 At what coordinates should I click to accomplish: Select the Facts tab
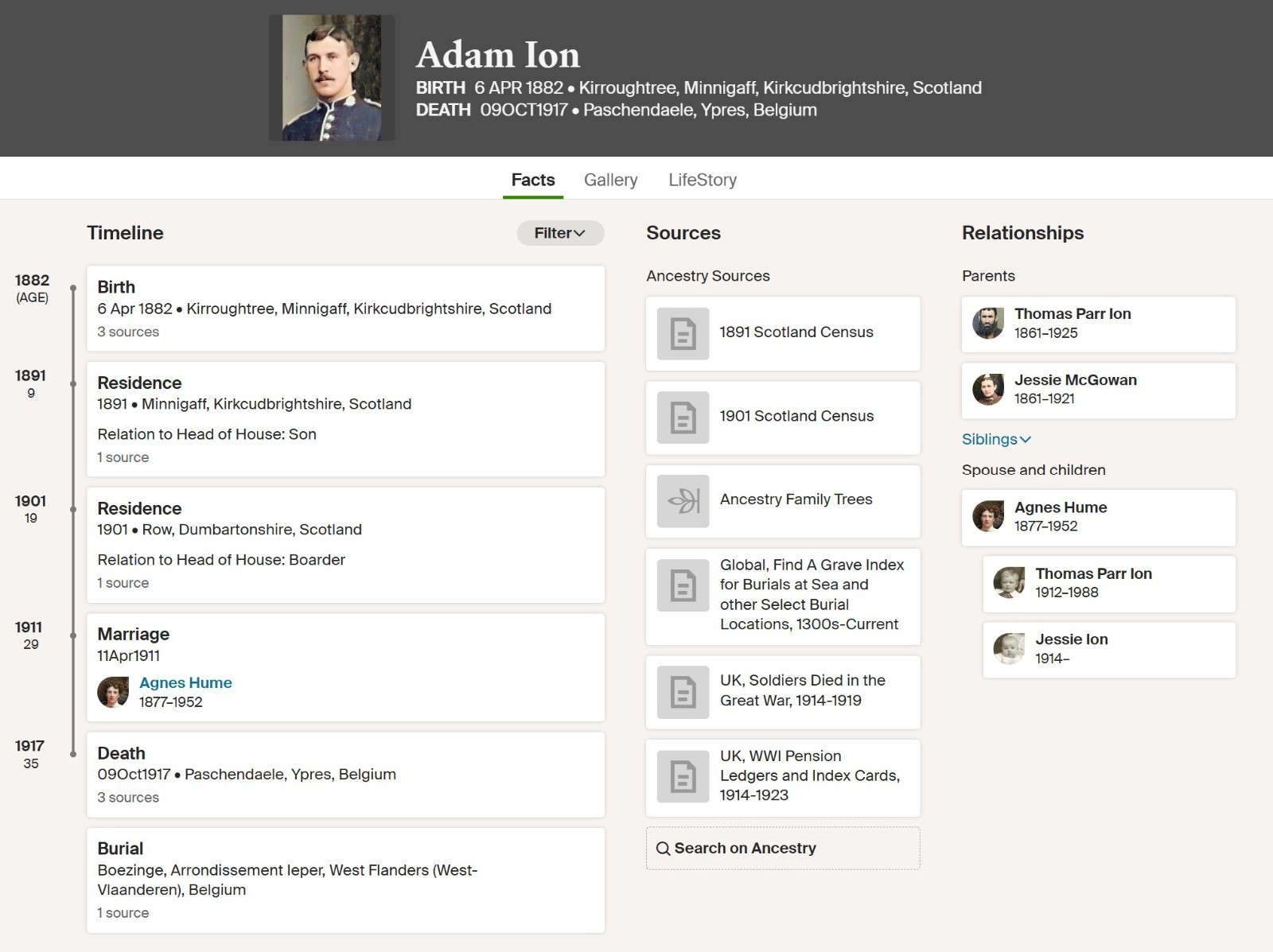coord(532,180)
